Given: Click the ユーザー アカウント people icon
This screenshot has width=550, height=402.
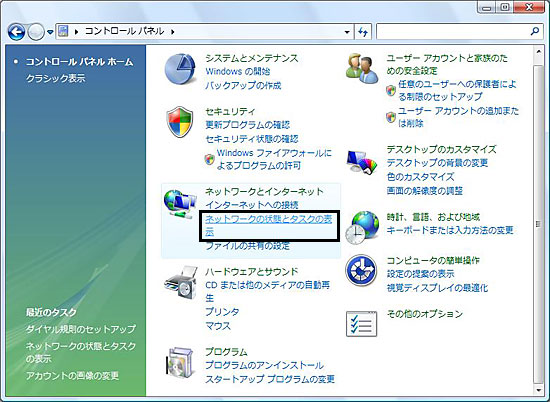Looking at the screenshot, I should 362,68.
